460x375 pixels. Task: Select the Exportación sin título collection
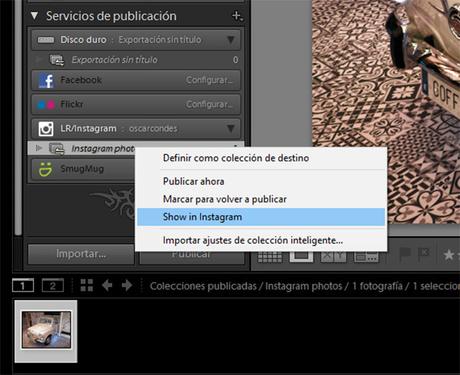[136, 60]
